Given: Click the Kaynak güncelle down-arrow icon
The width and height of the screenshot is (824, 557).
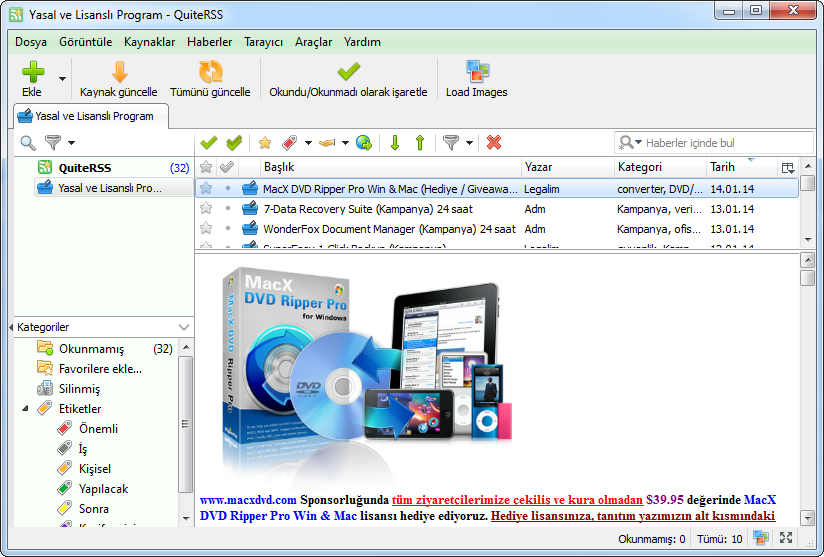Looking at the screenshot, I should [x=119, y=72].
